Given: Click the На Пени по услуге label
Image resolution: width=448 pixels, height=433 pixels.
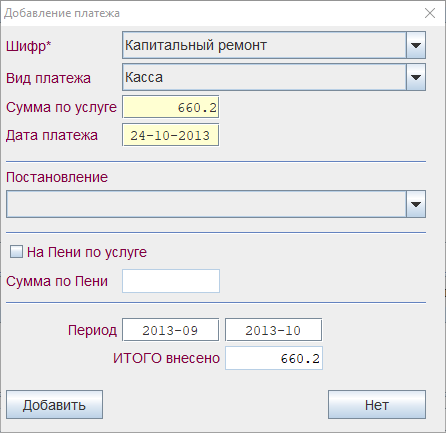Looking at the screenshot, I should 87,252.
